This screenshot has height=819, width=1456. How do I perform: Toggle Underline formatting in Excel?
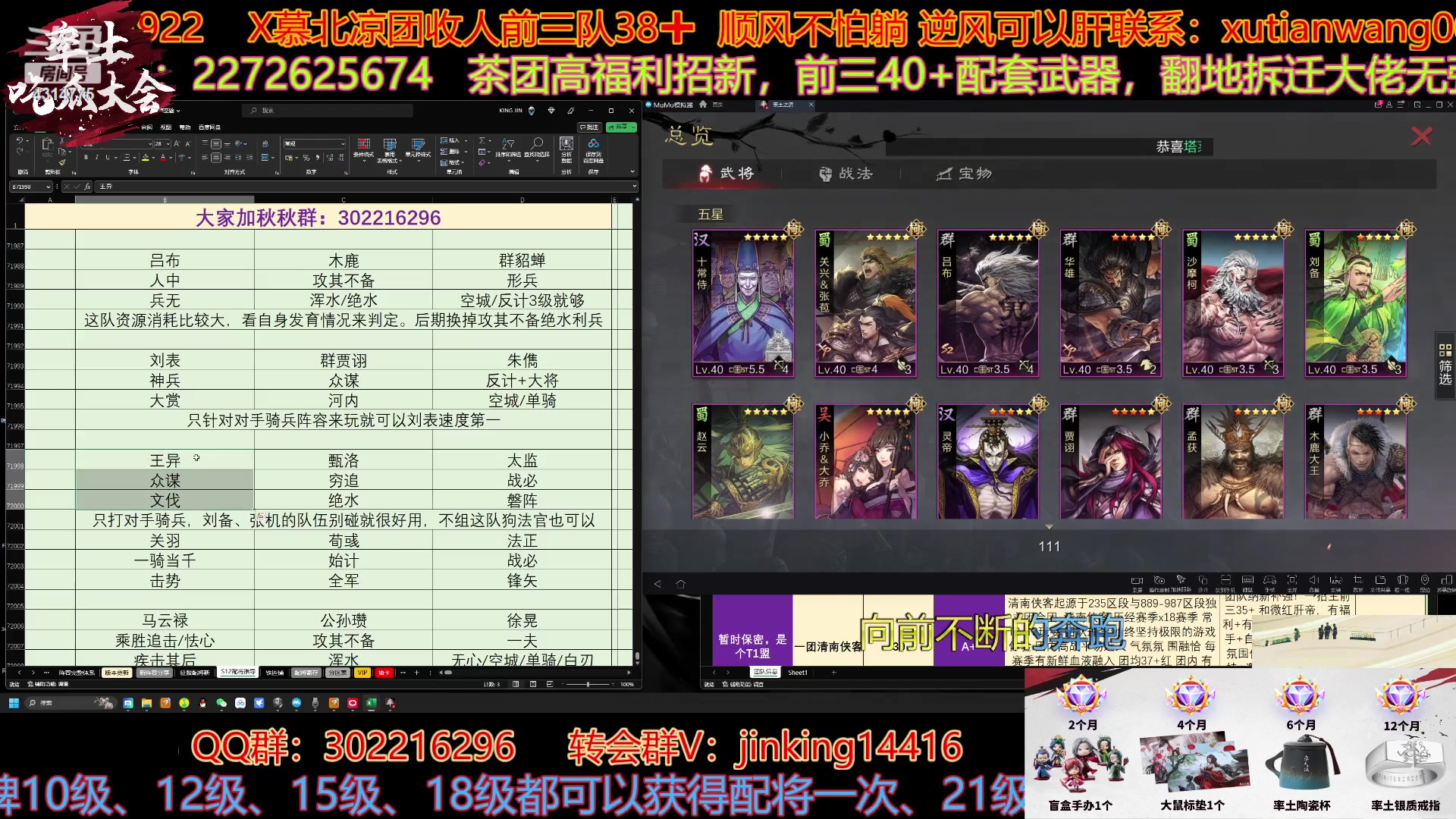107,157
